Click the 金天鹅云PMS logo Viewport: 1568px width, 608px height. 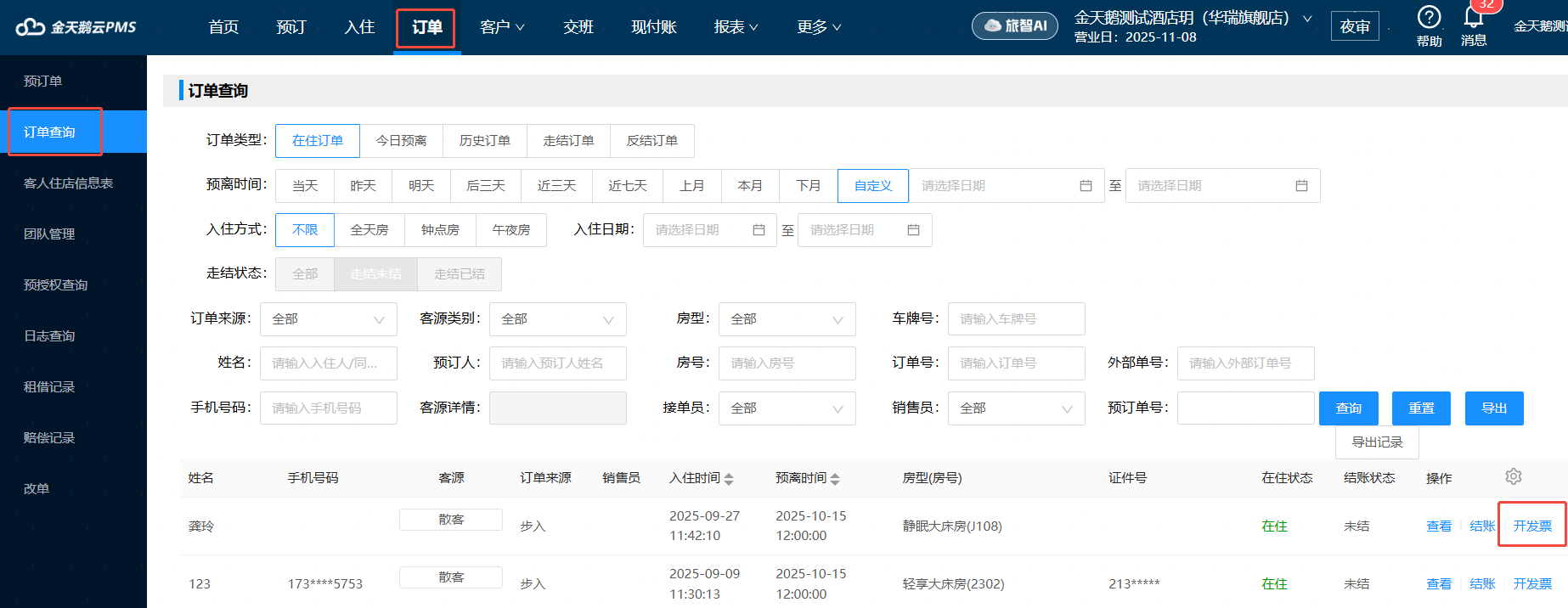click(76, 27)
